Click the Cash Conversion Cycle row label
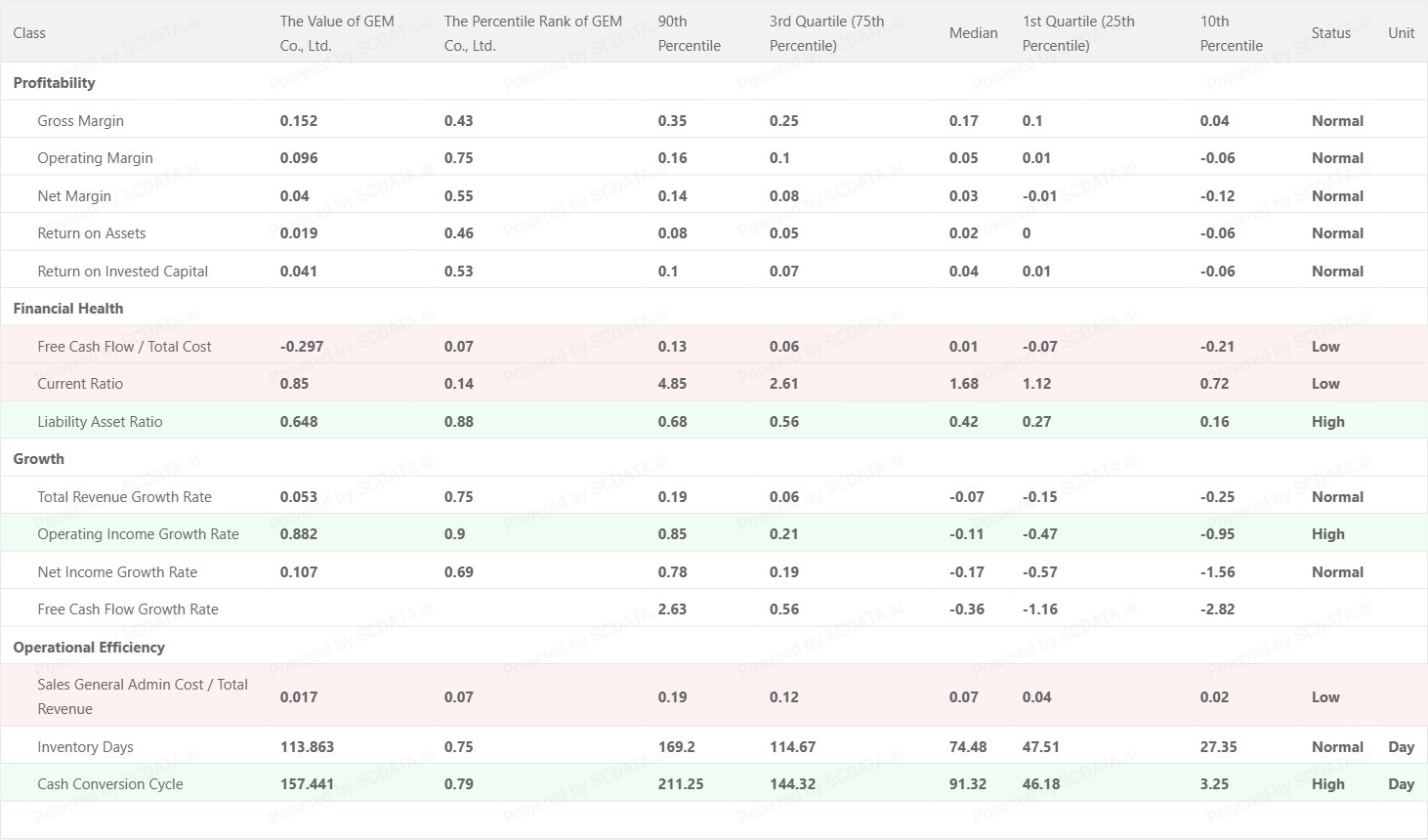 pyautogui.click(x=110, y=784)
